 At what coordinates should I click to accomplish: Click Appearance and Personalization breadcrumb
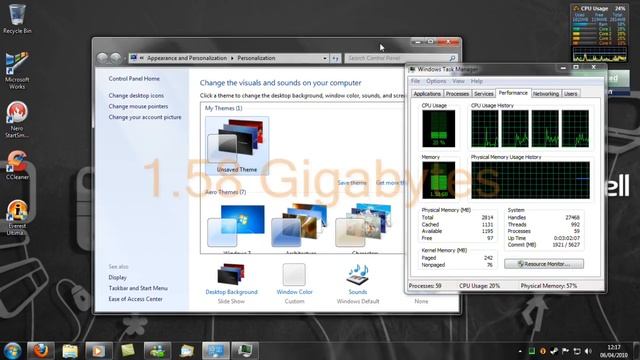(x=187, y=58)
